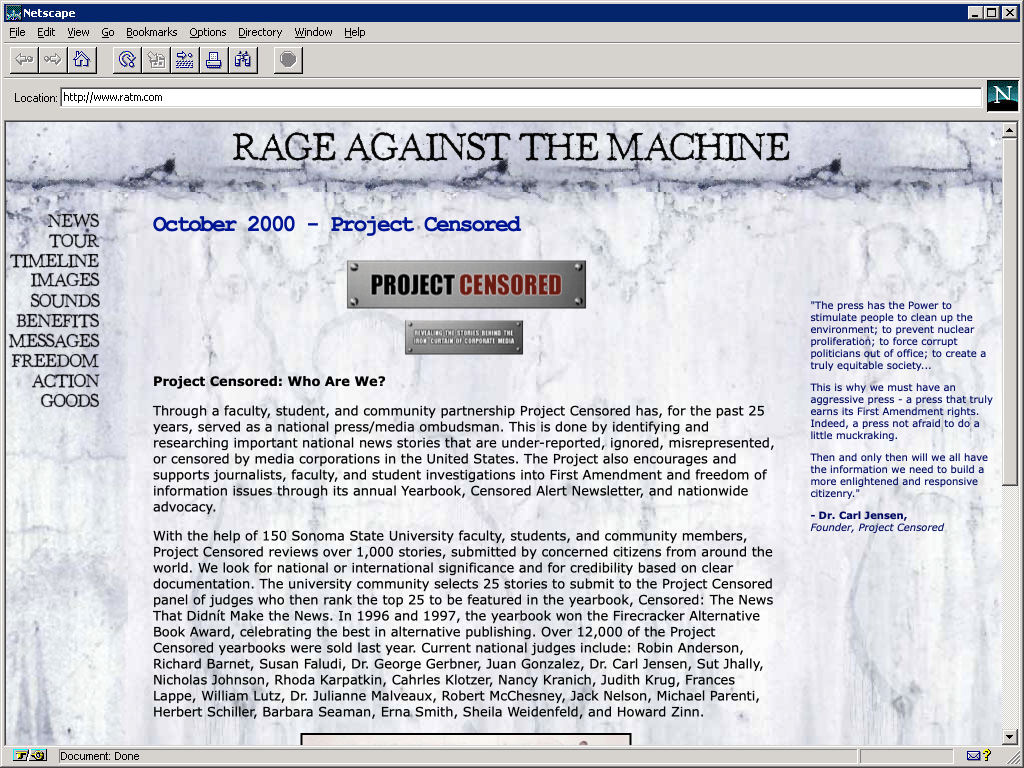The height and width of the screenshot is (768, 1024).
Task: Open the Window menu
Action: click(x=313, y=32)
